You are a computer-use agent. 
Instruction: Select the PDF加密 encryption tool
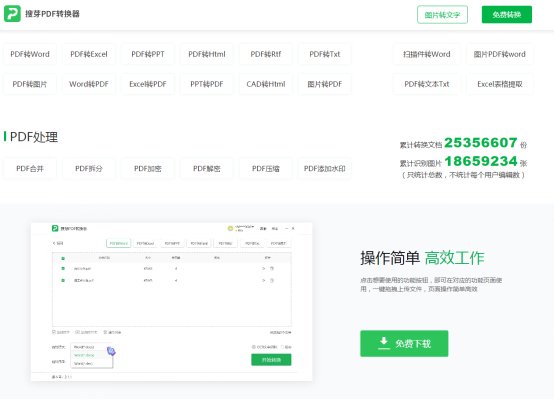(148, 169)
